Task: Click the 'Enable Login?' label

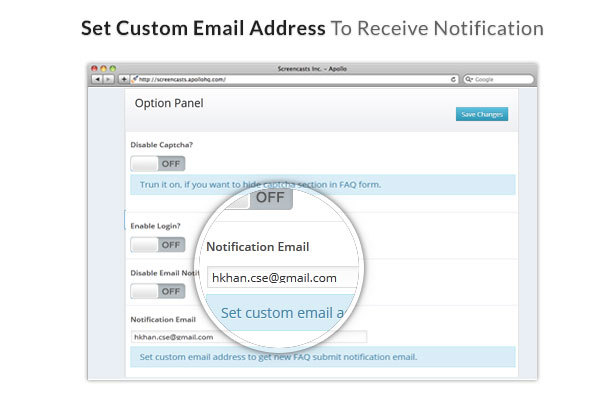Action: (155, 226)
